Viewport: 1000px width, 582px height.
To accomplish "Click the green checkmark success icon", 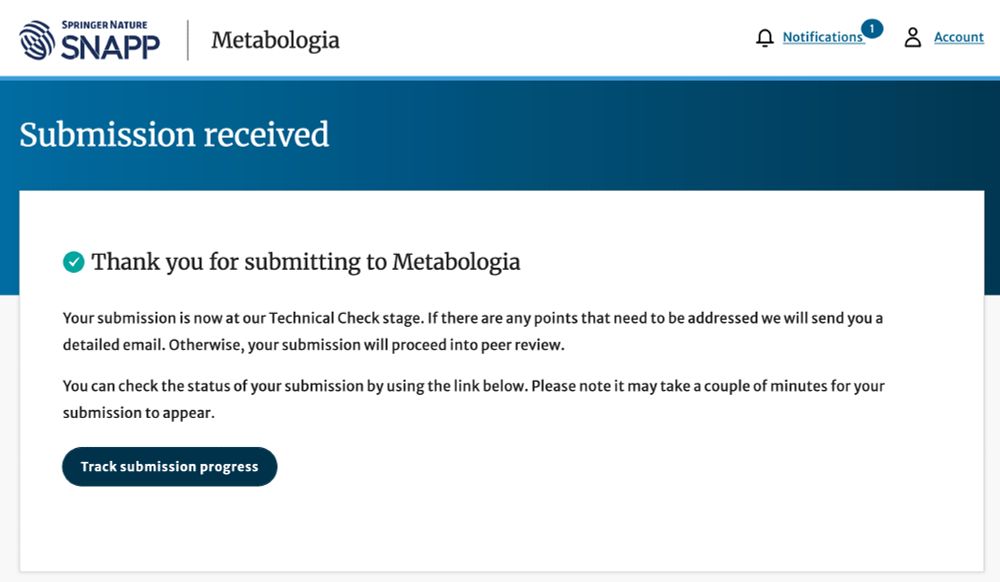I will (x=73, y=262).
